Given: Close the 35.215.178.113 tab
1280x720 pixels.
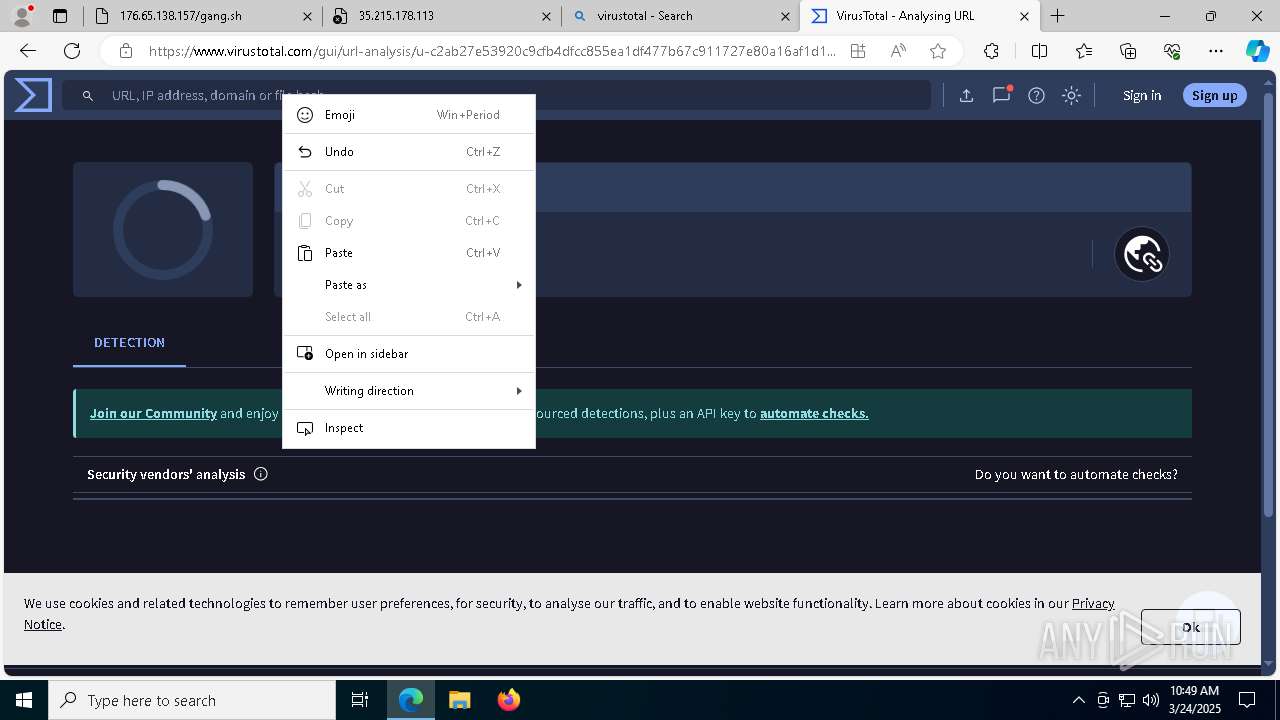Looking at the screenshot, I should [545, 16].
